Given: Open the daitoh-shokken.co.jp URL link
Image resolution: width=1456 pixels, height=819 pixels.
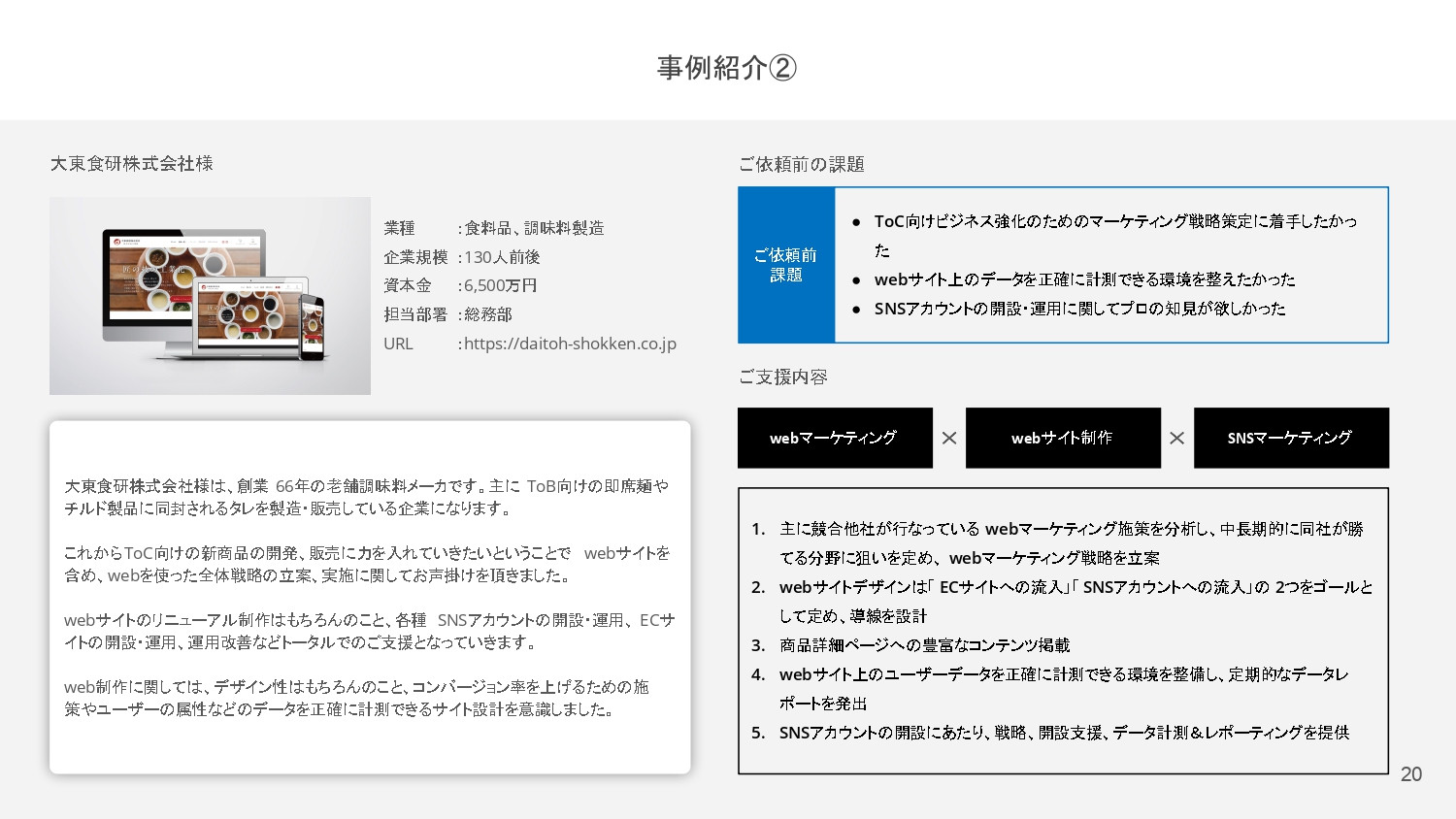Looking at the screenshot, I should (570, 343).
